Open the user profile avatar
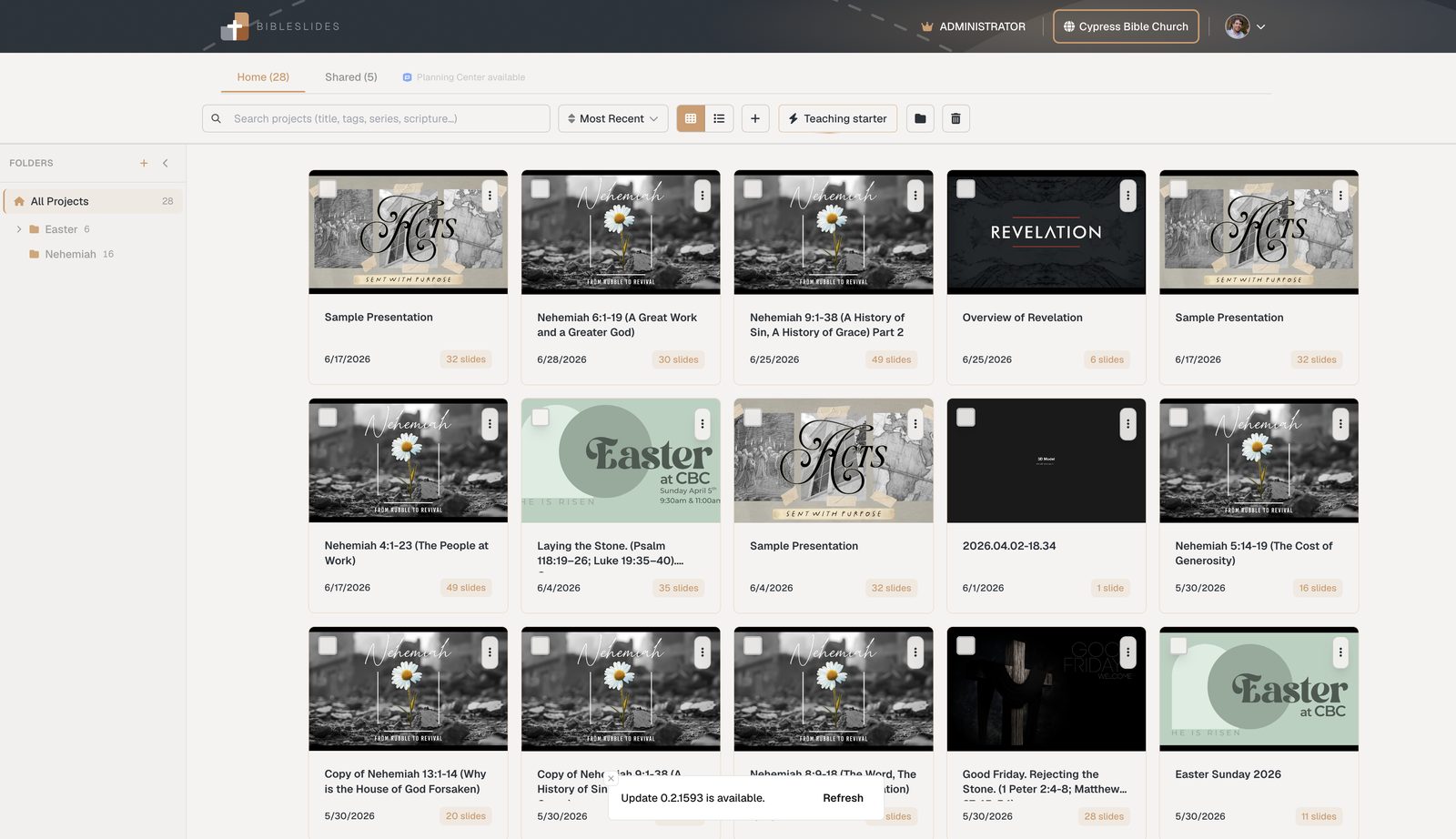This screenshot has height=839, width=1456. 1237,26
